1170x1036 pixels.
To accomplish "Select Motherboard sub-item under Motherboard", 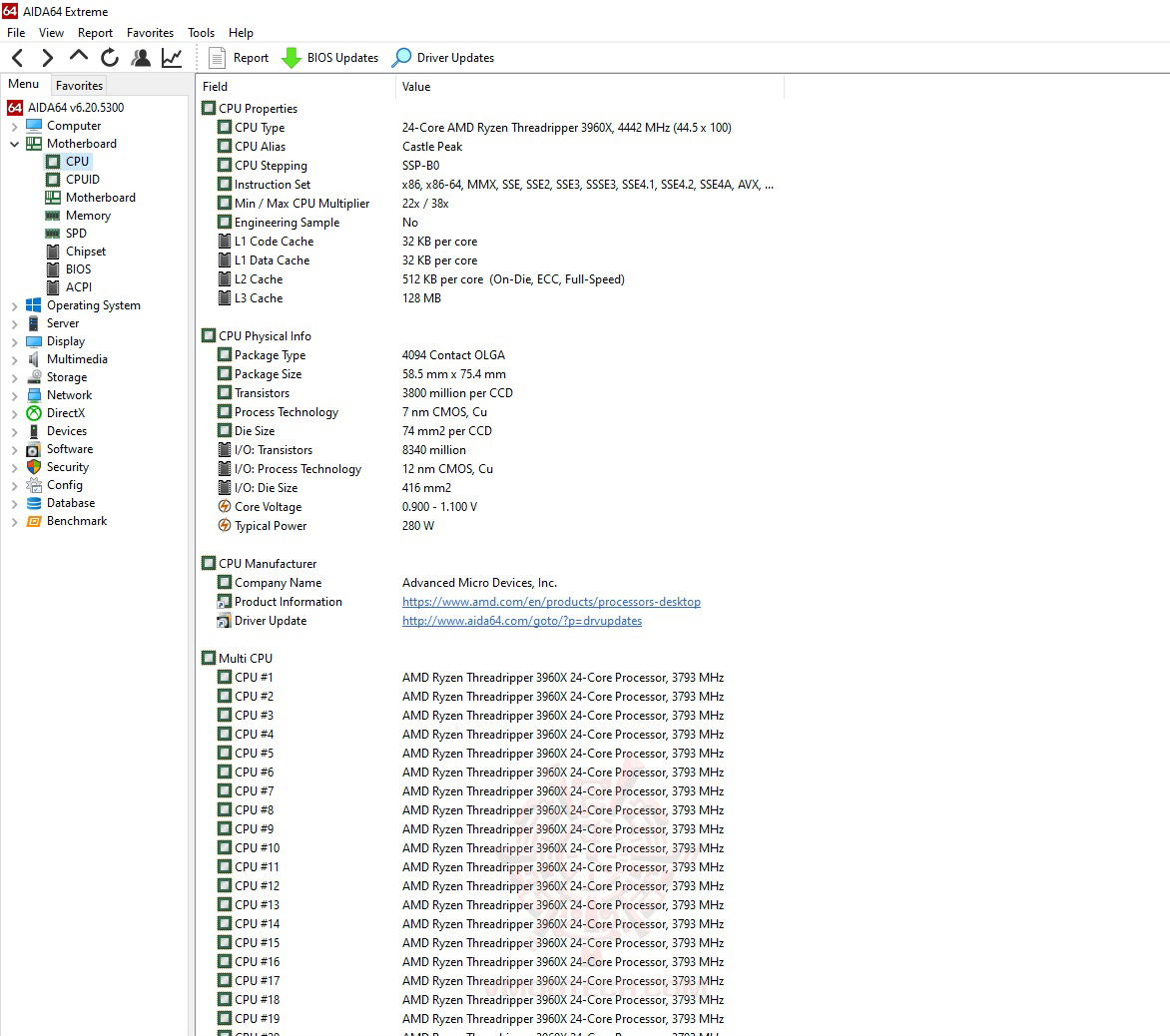I will coord(90,198).
